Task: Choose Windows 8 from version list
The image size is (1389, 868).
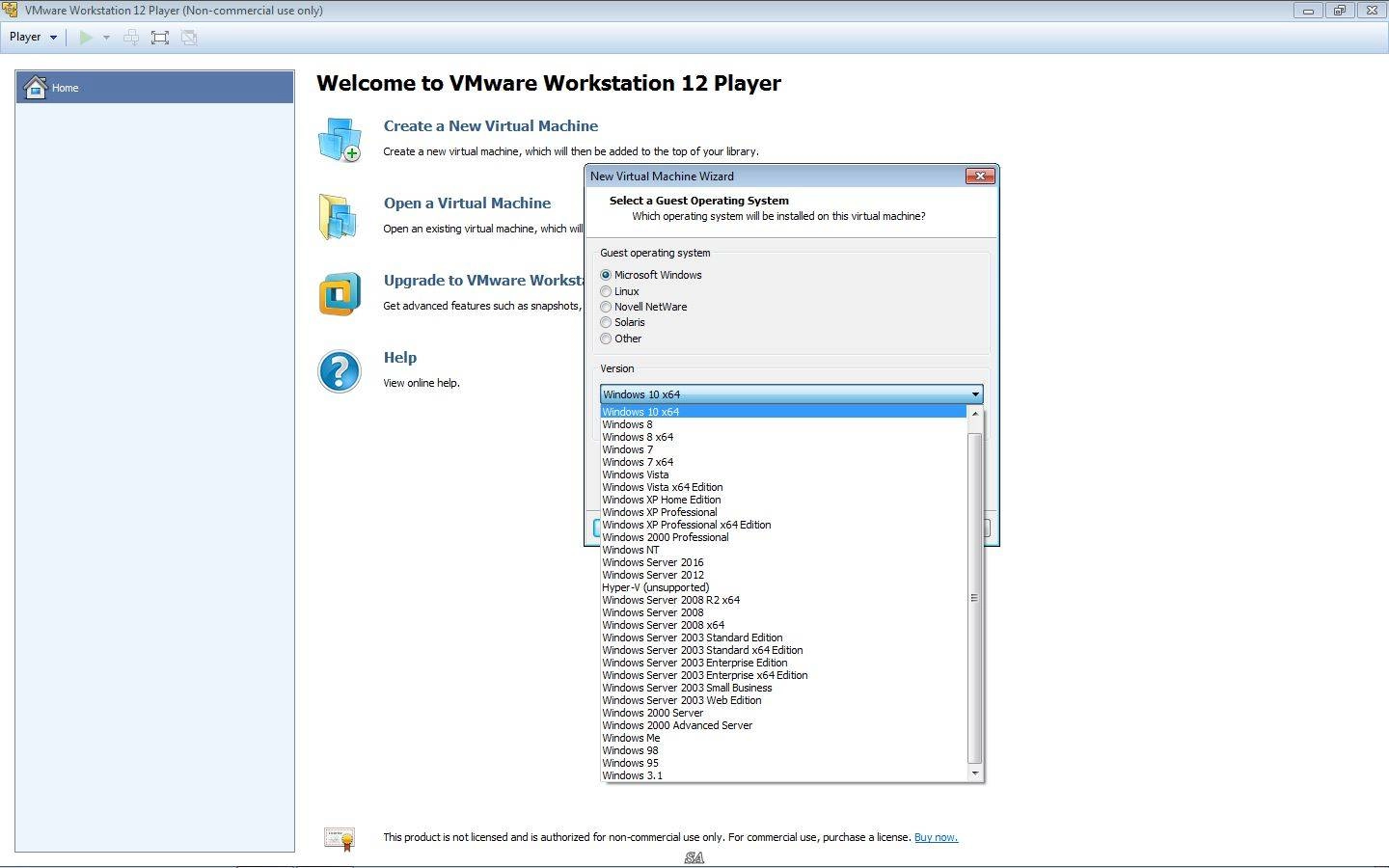Action: 783,424
